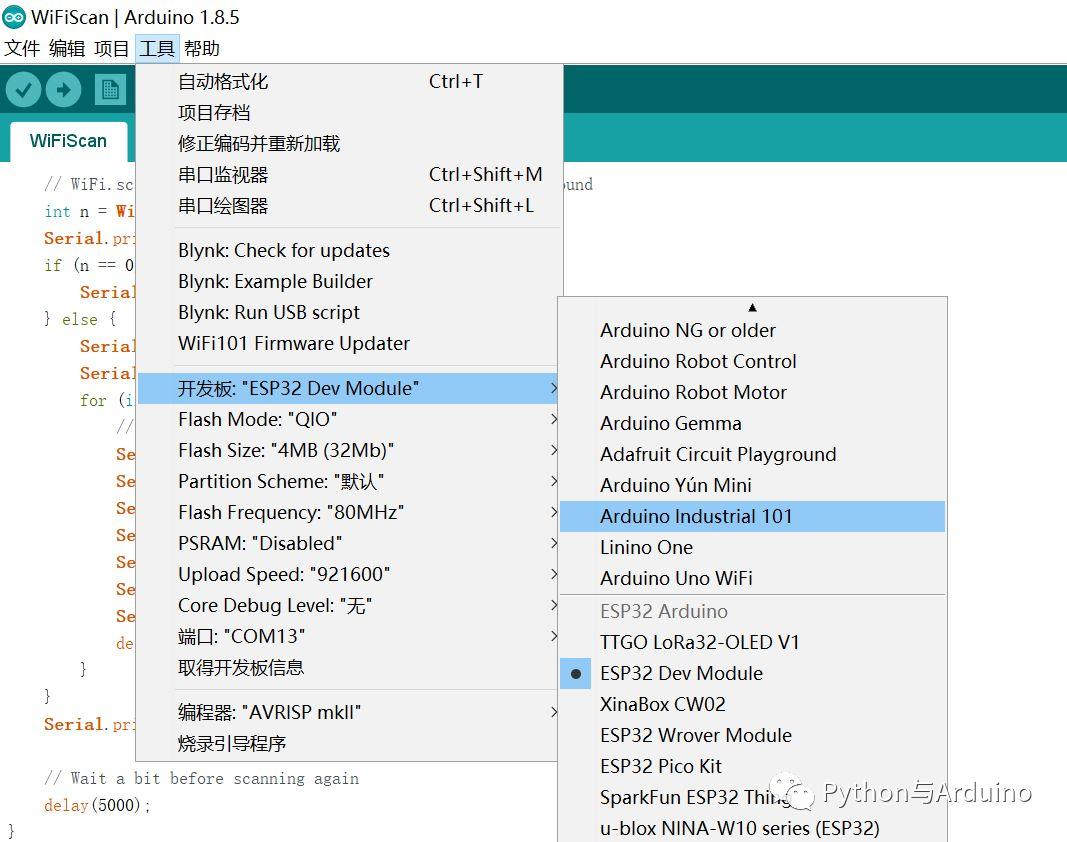Select TTGO LoRa32-OLED V1 board
This screenshot has width=1067, height=842.
[x=752, y=643]
